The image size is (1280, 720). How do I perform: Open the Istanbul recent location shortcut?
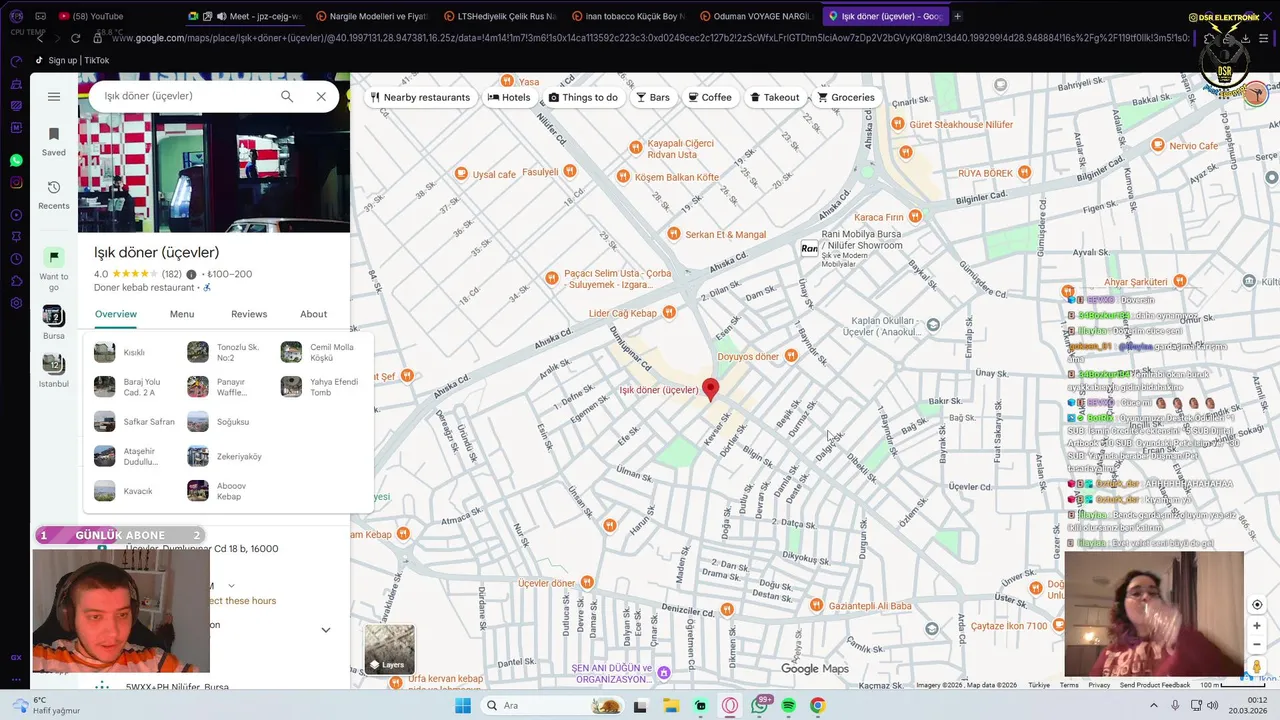point(54,370)
